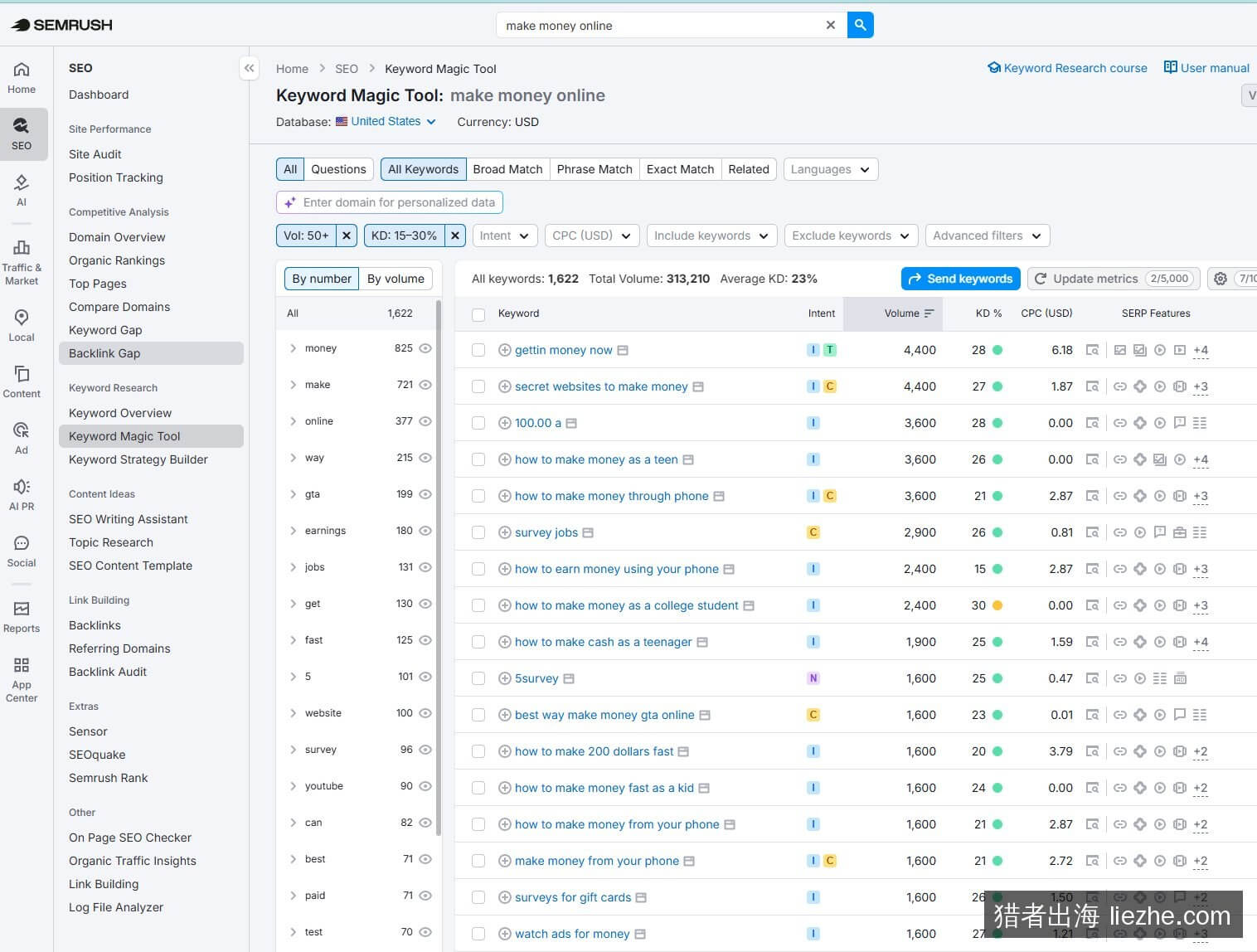Click Volume column sort icon

point(929,313)
